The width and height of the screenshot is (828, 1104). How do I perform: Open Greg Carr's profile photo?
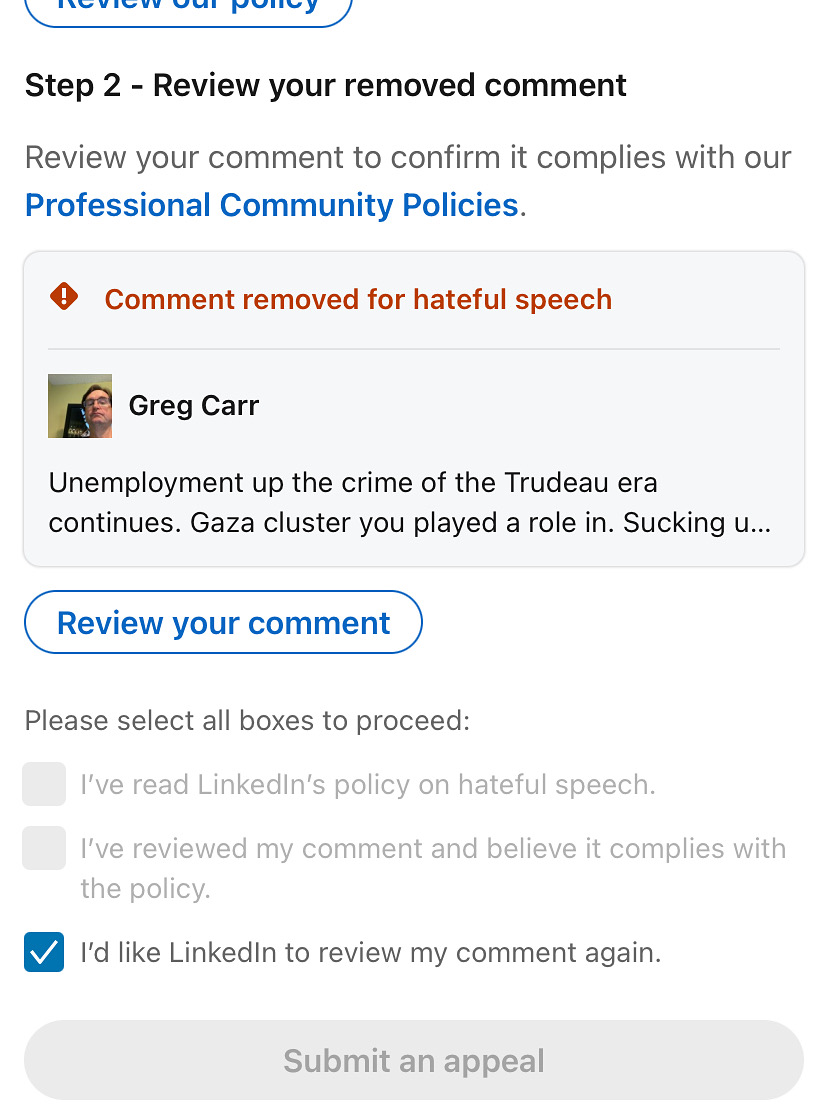tap(80, 406)
